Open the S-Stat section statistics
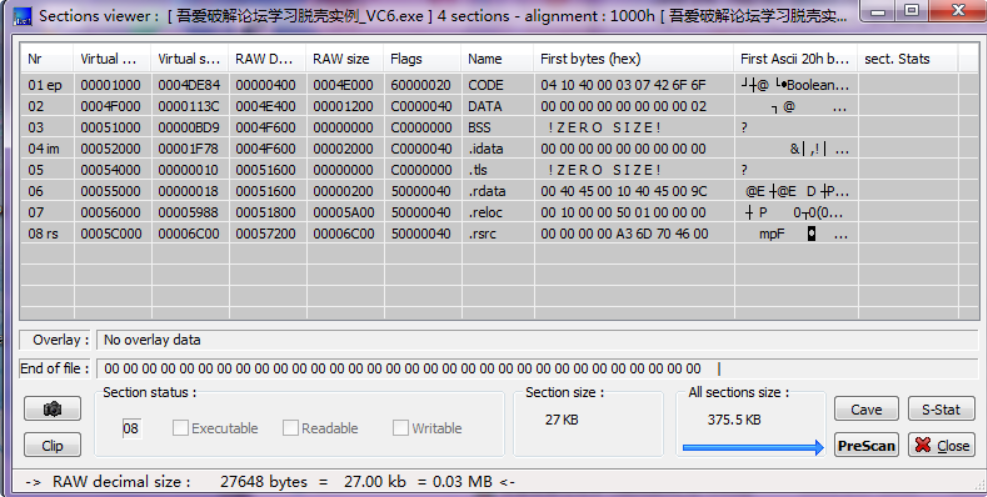The image size is (987, 497). point(941,409)
